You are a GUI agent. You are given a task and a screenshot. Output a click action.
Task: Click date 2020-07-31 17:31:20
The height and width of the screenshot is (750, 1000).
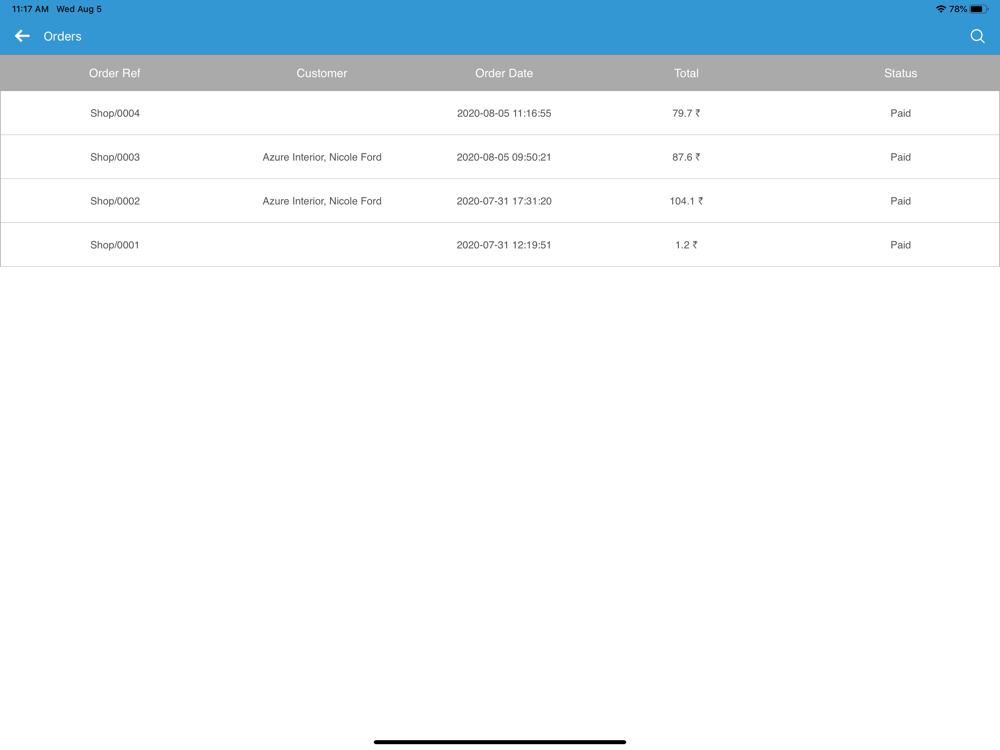pyautogui.click(x=504, y=201)
